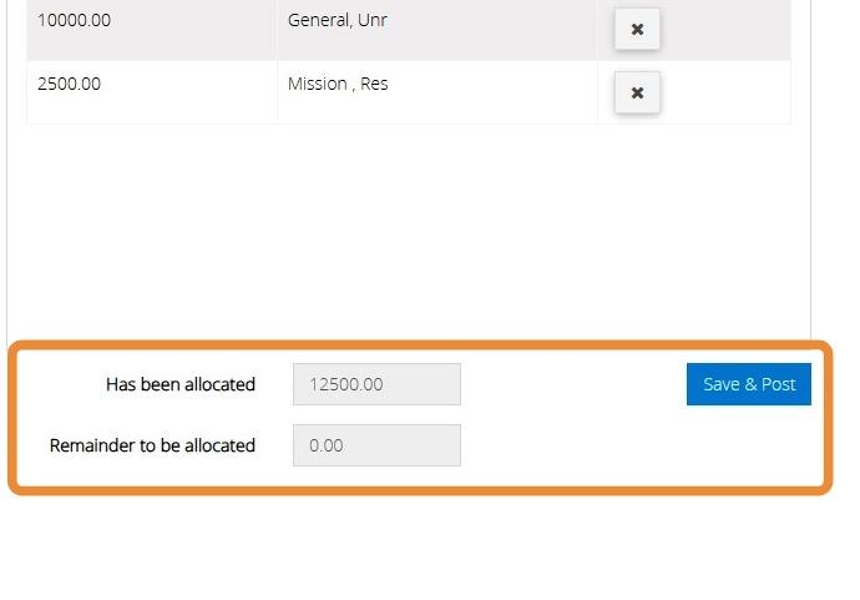Click the 12500.00 allocated total value
Screen dimensions: 860x600
pos(346,384)
